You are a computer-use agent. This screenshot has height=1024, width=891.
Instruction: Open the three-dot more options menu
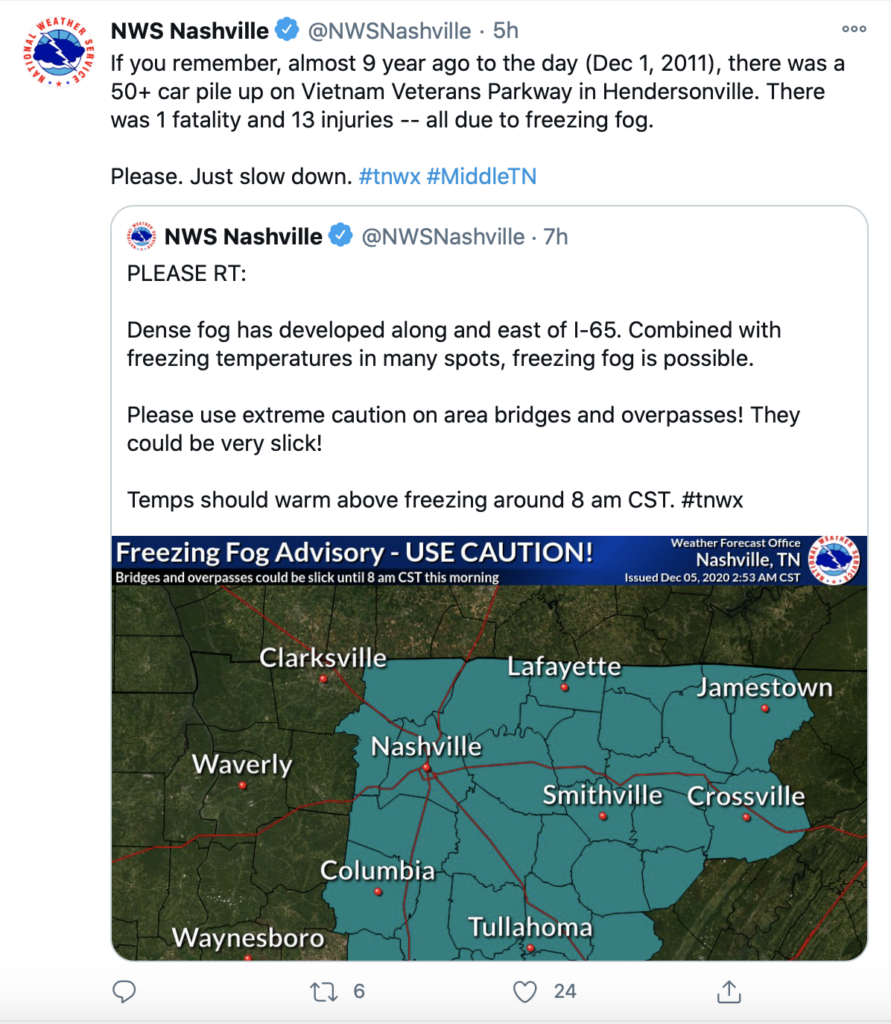(x=854, y=29)
